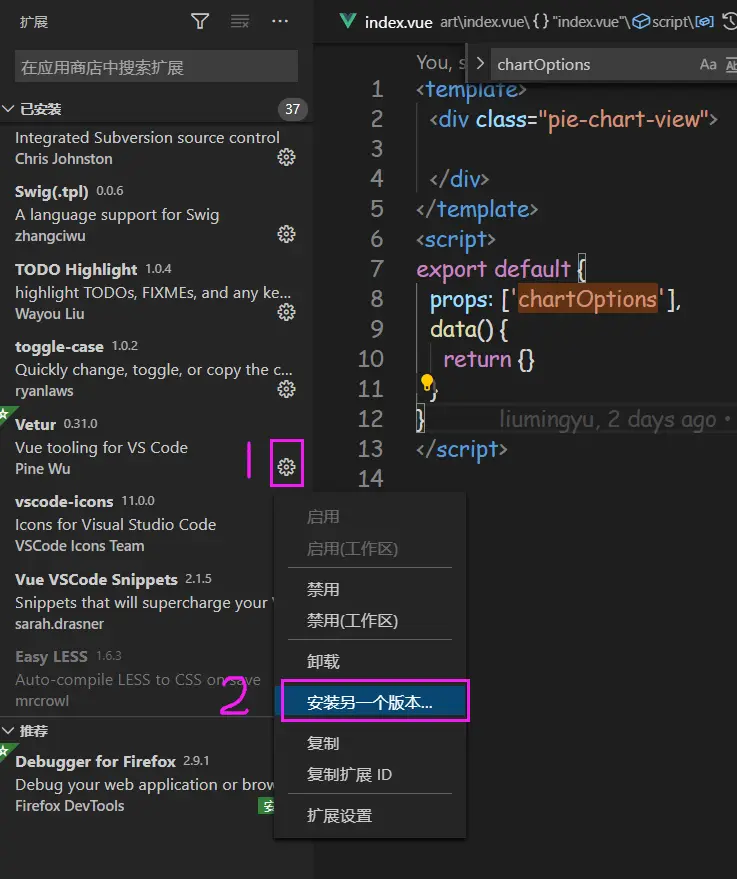Image resolution: width=737 pixels, height=879 pixels.
Task: Open gear menu for Integrated Subversion extension
Action: (x=286, y=157)
